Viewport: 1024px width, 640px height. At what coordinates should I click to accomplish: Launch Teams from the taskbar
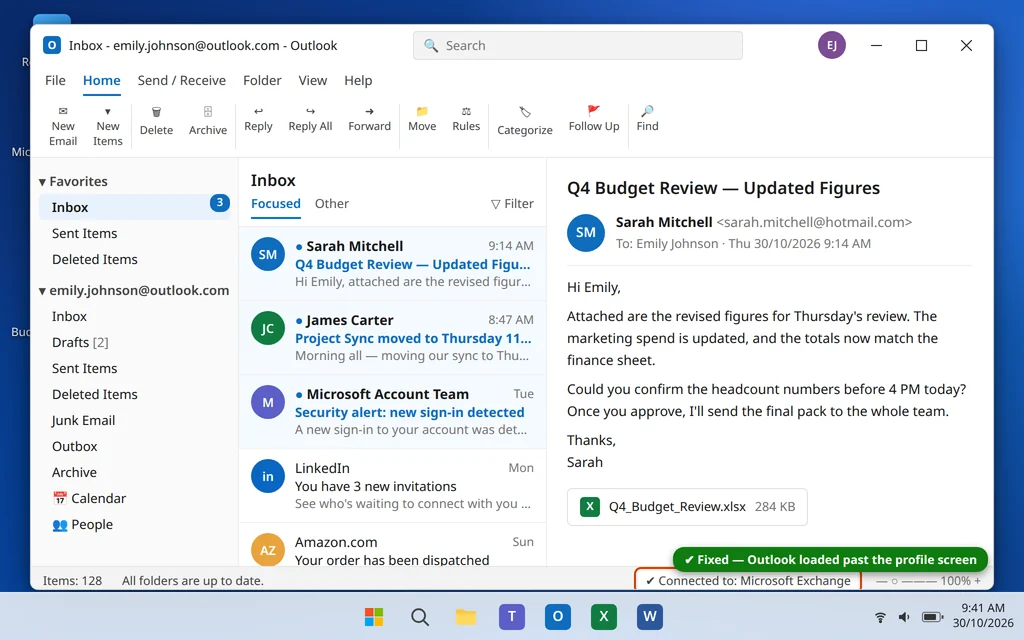click(x=511, y=616)
